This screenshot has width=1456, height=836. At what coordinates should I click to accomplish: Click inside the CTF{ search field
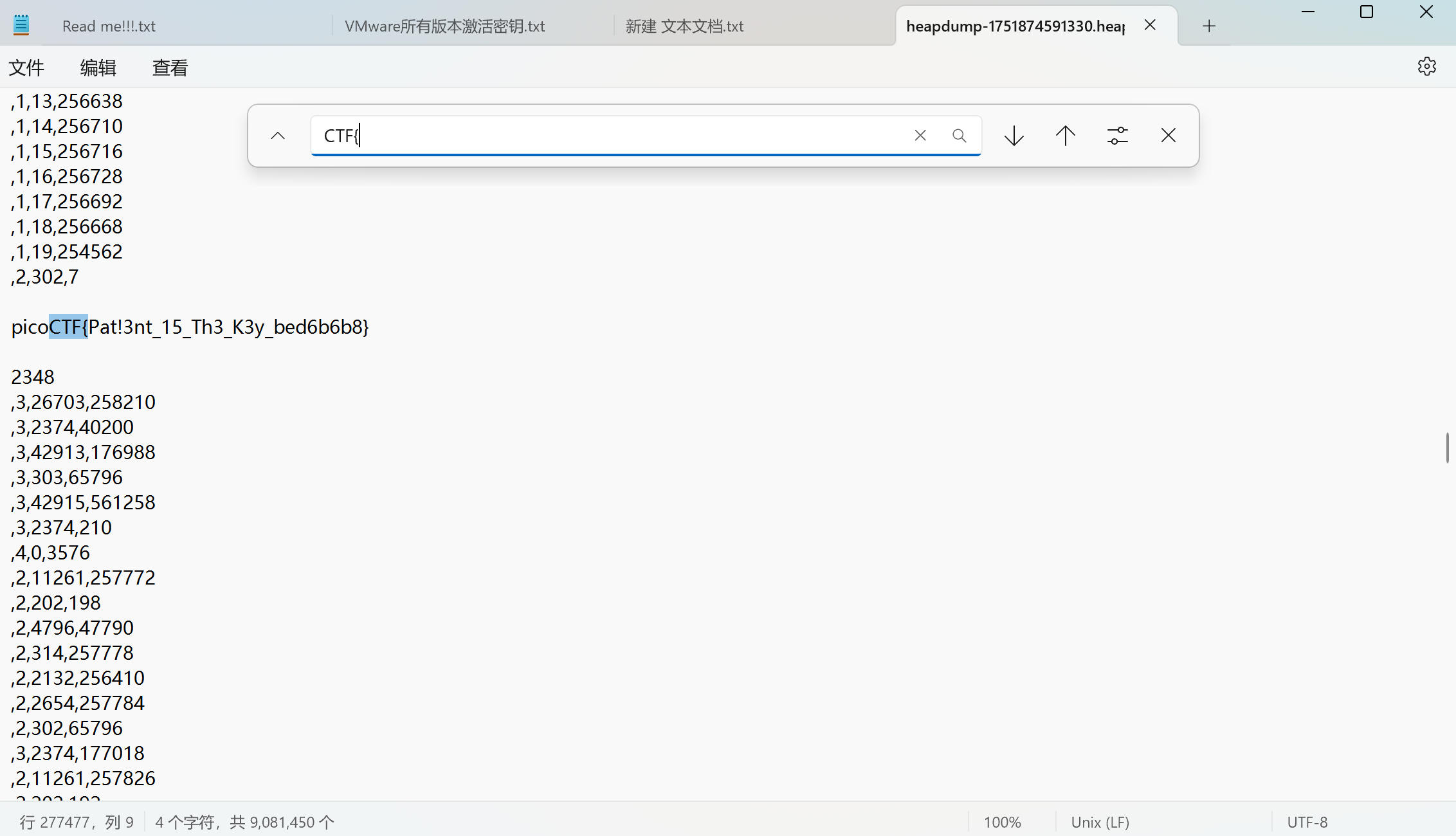(x=611, y=136)
